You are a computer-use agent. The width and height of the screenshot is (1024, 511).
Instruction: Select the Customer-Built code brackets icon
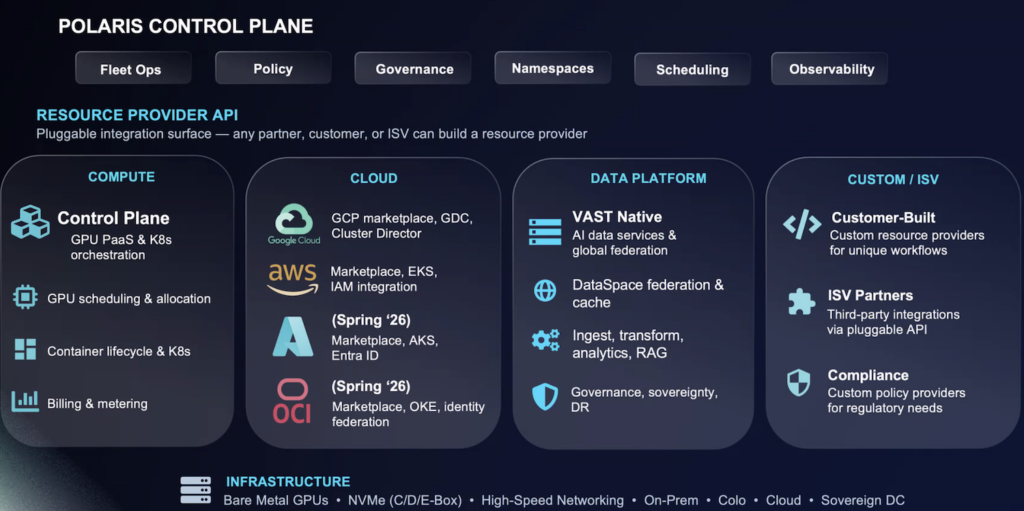[x=801, y=224]
